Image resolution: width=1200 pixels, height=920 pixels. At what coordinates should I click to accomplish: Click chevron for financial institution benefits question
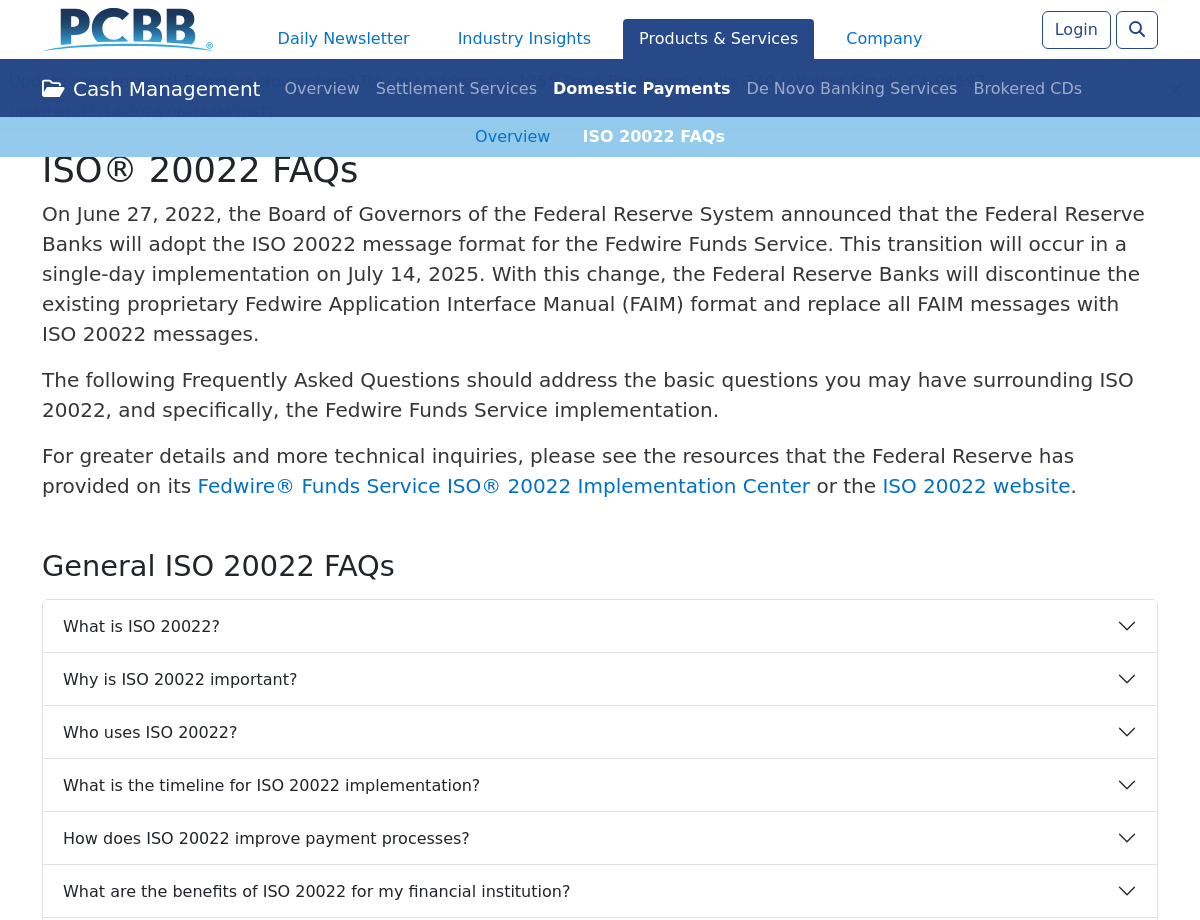(1126, 892)
